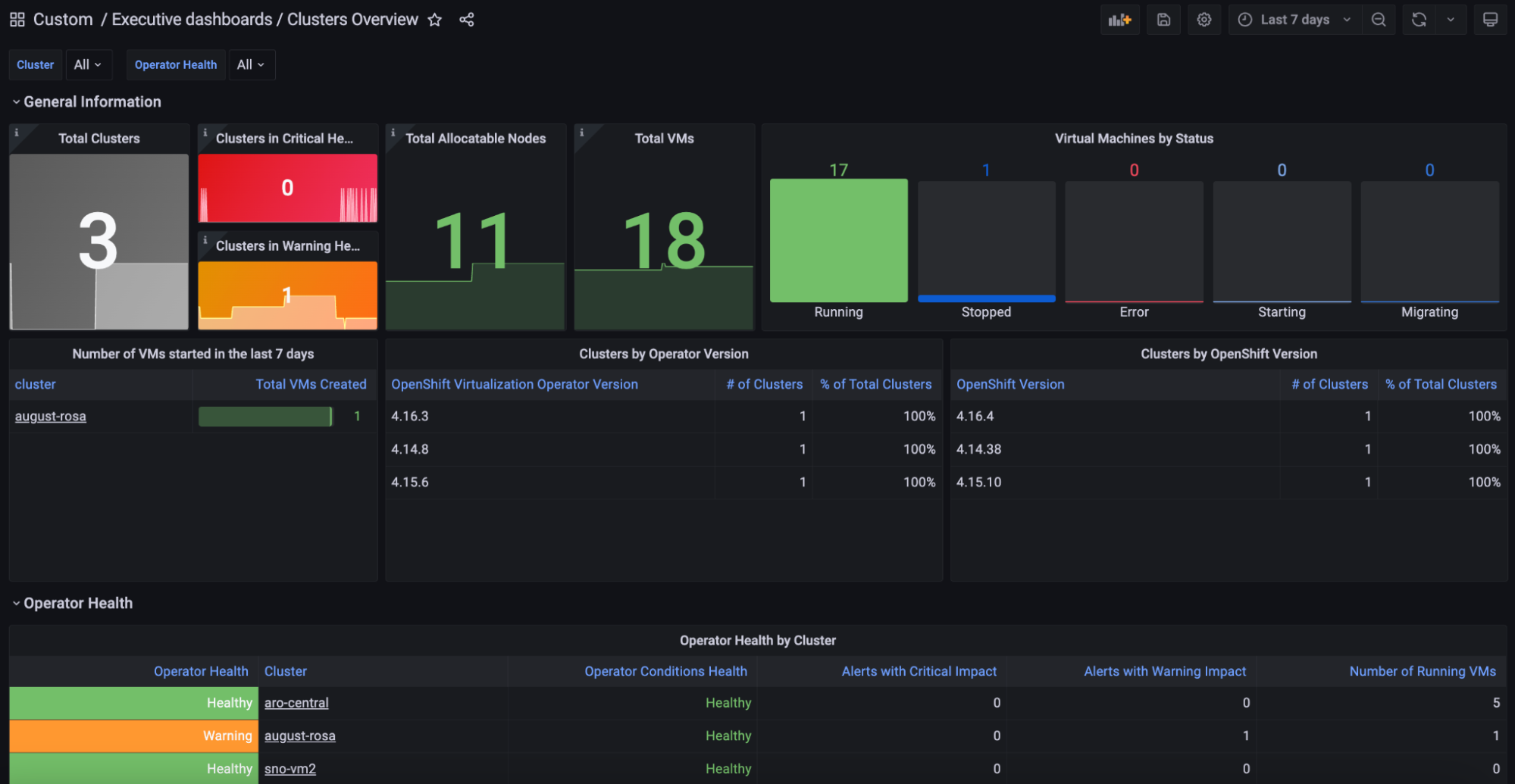This screenshot has height=784, width=1515.
Task: Share the dashboard via share icon
Action: coord(467,20)
